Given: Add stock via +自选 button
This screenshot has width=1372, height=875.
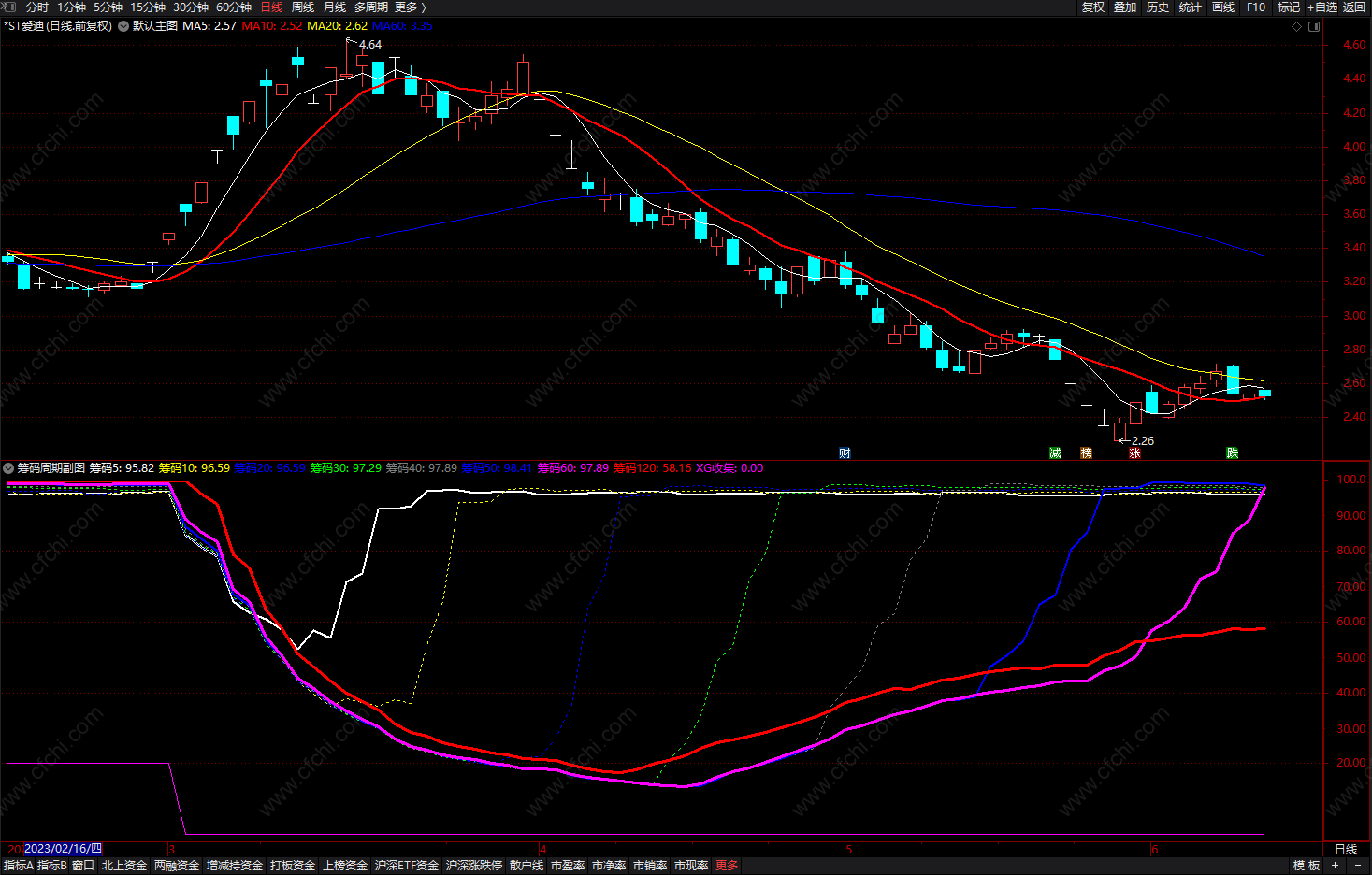Looking at the screenshot, I should click(1322, 7).
